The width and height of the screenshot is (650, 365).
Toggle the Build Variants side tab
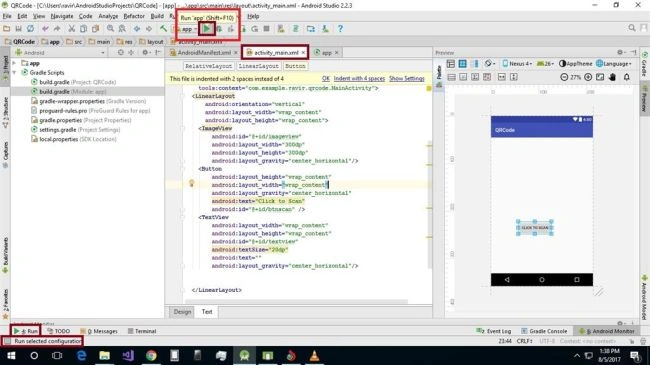pyautogui.click(x=5, y=255)
